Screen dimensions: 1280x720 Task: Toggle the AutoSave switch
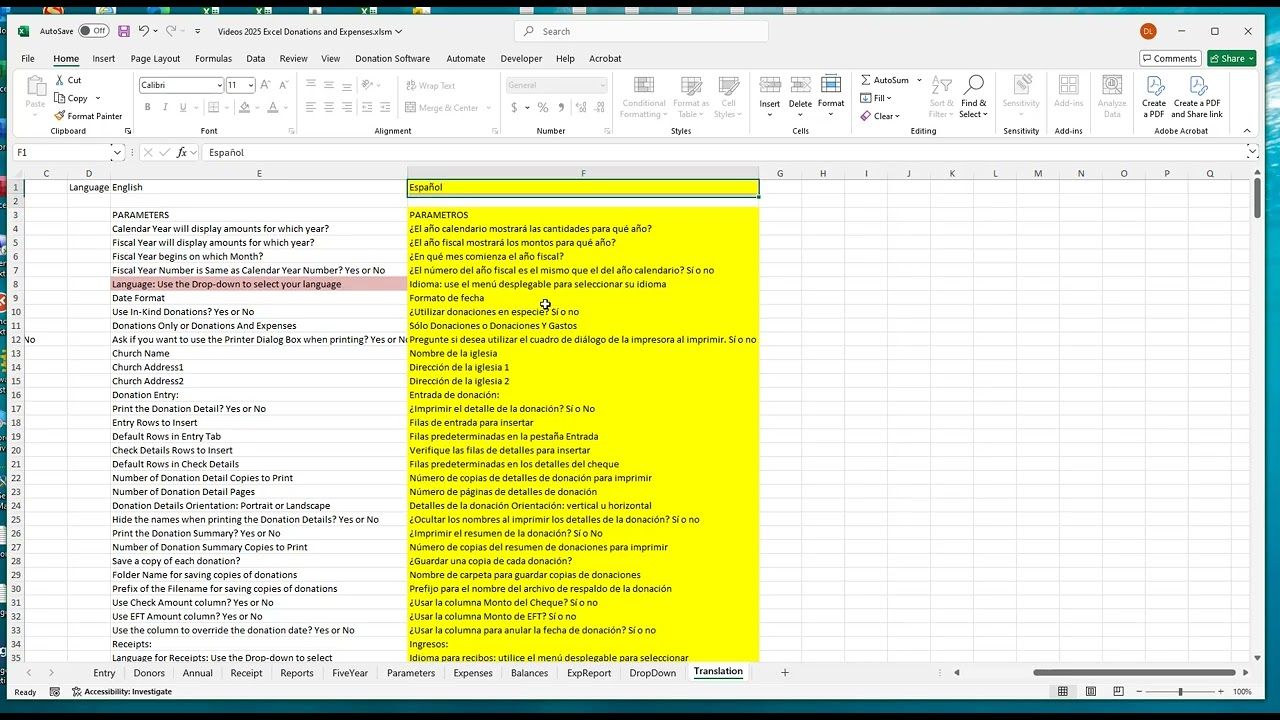[93, 31]
